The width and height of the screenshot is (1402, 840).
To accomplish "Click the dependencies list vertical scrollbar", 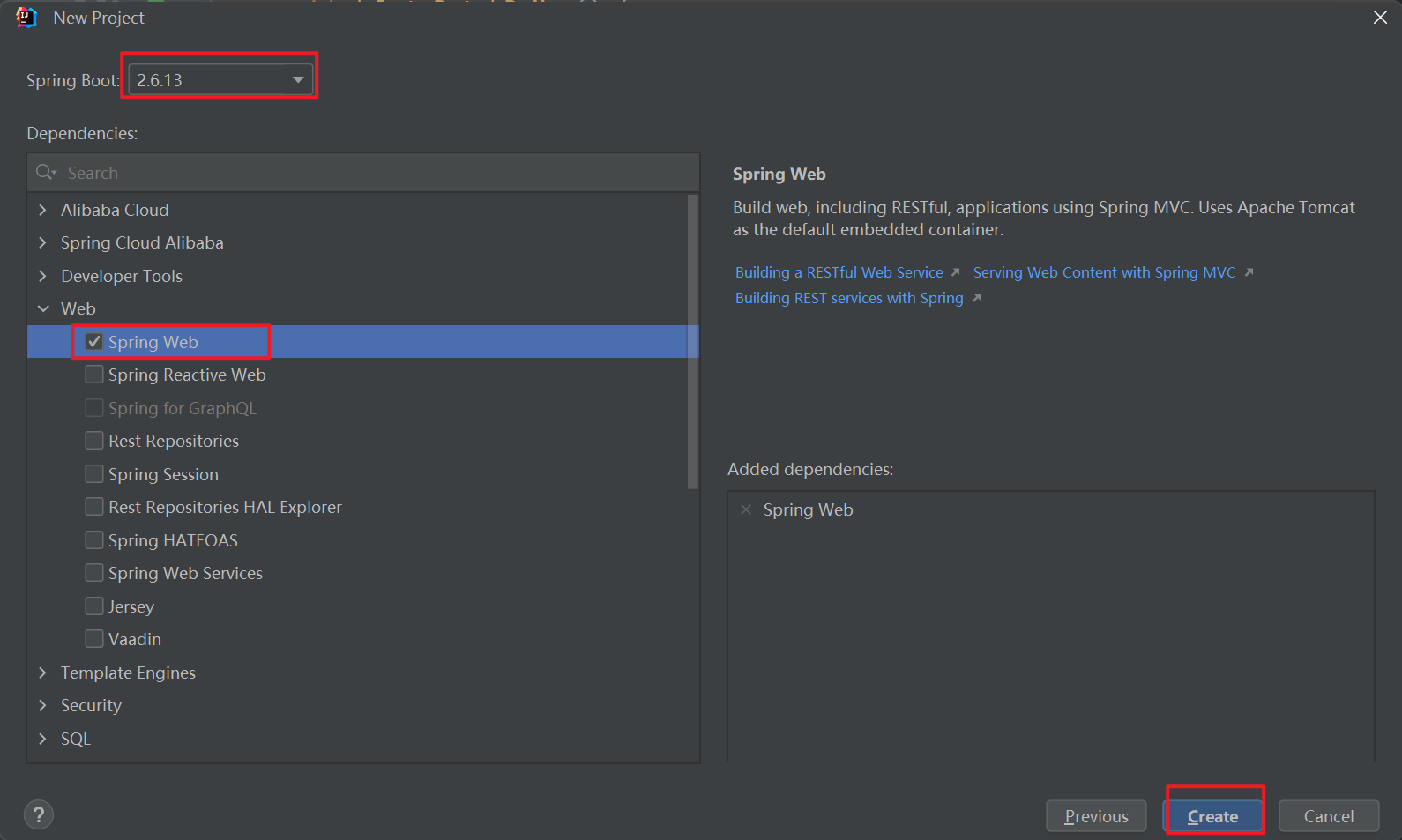I will pos(693,342).
